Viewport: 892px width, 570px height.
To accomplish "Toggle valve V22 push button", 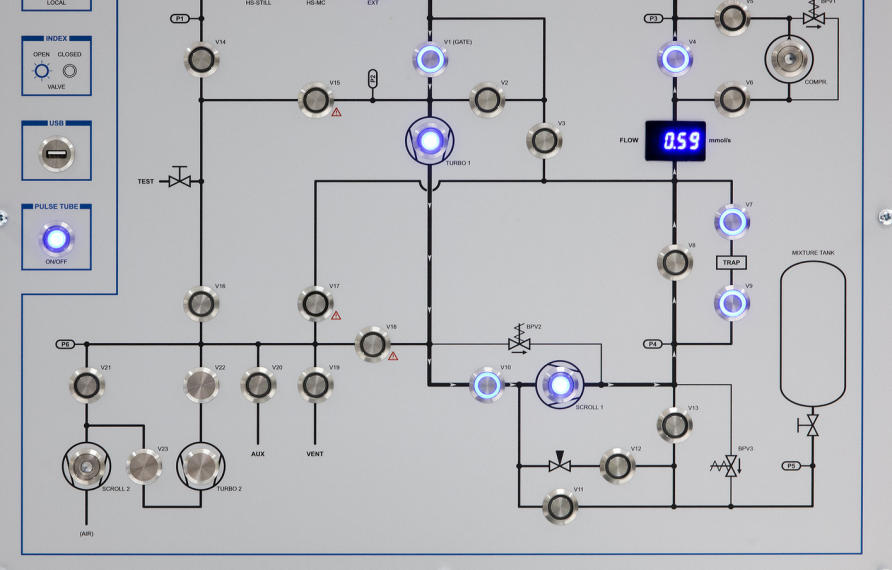I will coord(201,385).
